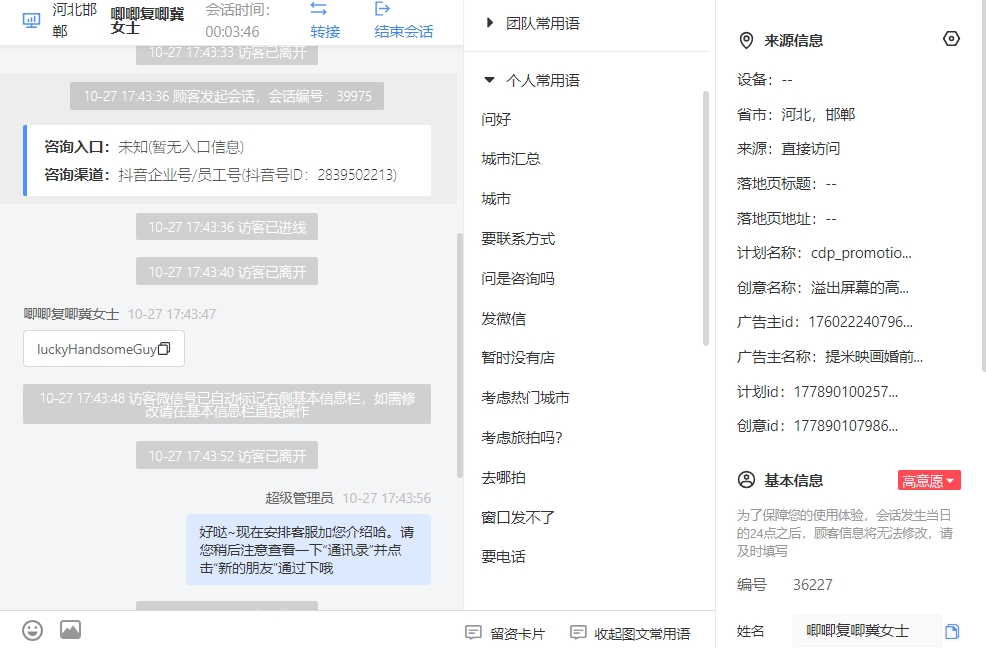Click the 咨询入口 未知 info line
Image resolution: width=986 pixels, height=648 pixels.
tap(144, 147)
